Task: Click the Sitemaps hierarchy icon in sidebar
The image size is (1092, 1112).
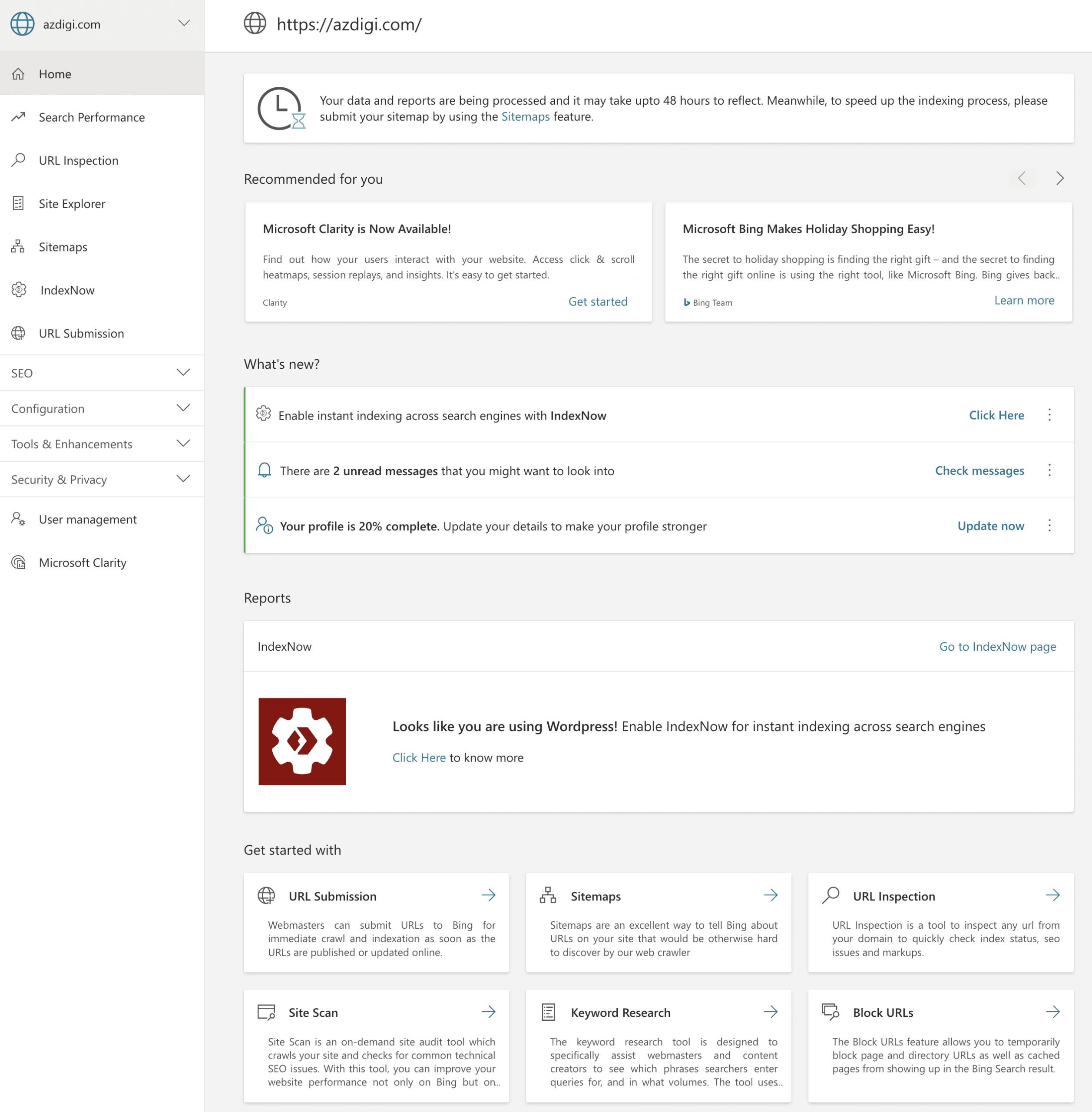Action: 18,247
